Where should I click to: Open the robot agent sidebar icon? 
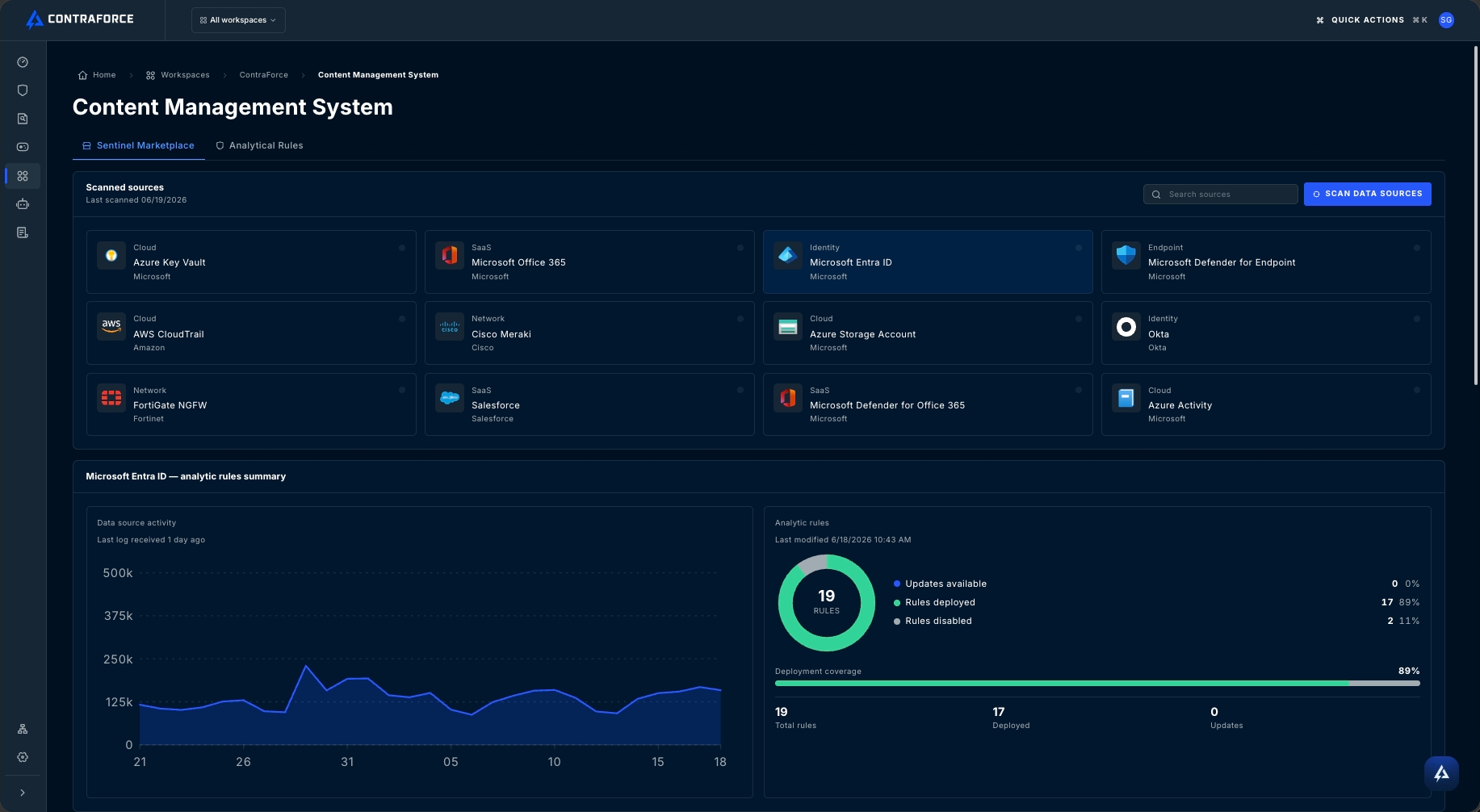(23, 204)
